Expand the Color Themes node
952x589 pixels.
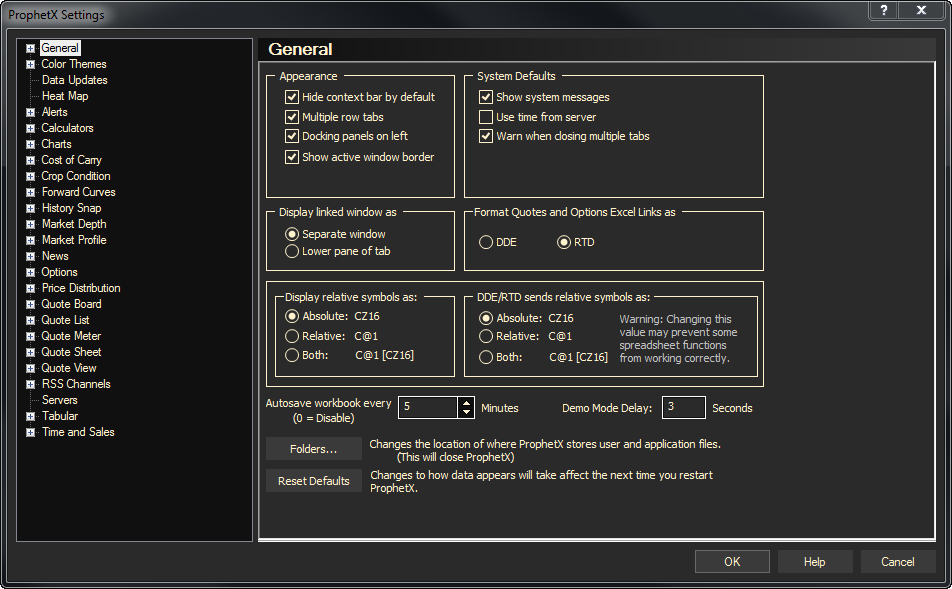30,64
